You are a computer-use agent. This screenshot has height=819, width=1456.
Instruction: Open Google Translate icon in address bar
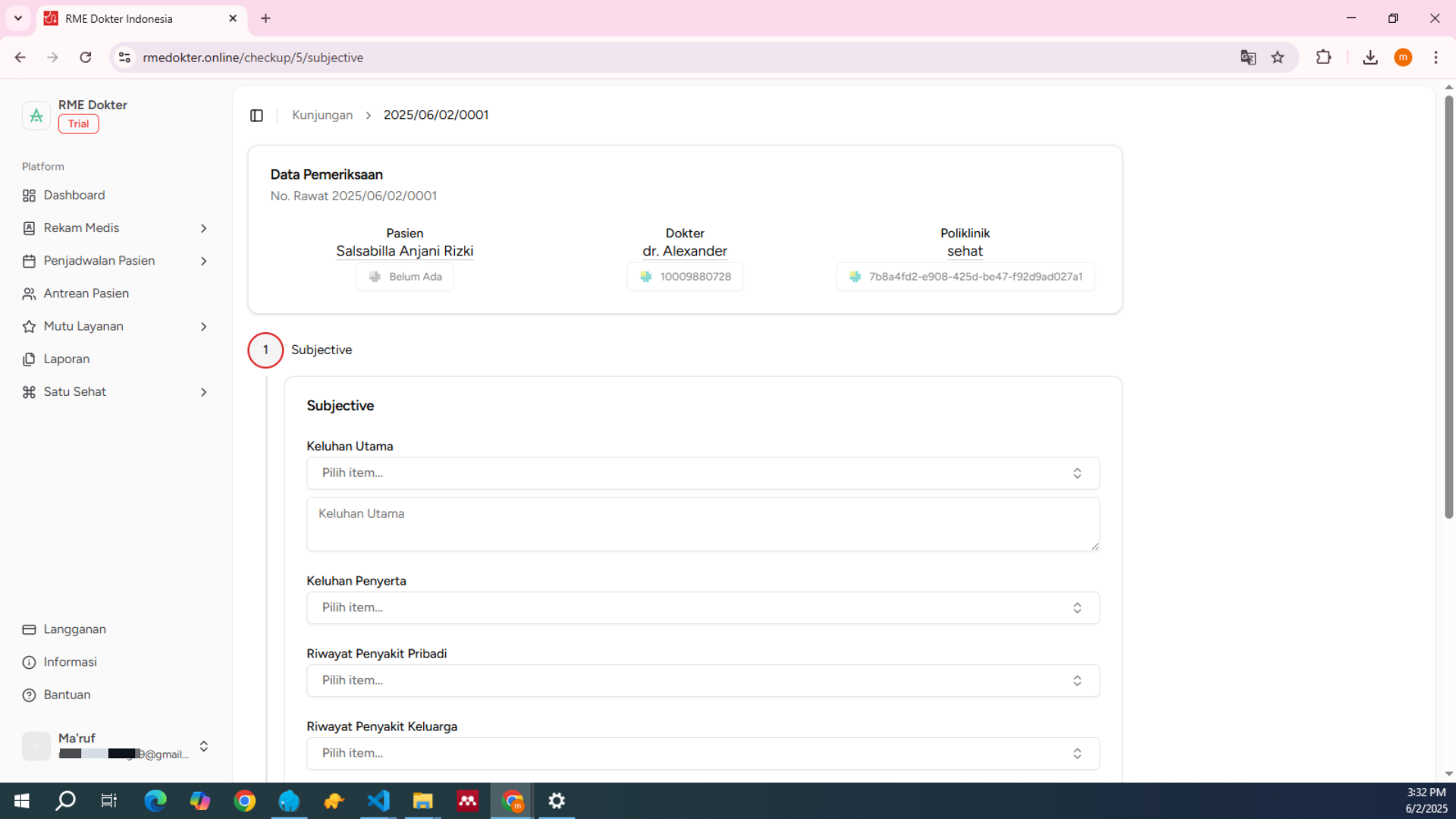pyautogui.click(x=1247, y=58)
